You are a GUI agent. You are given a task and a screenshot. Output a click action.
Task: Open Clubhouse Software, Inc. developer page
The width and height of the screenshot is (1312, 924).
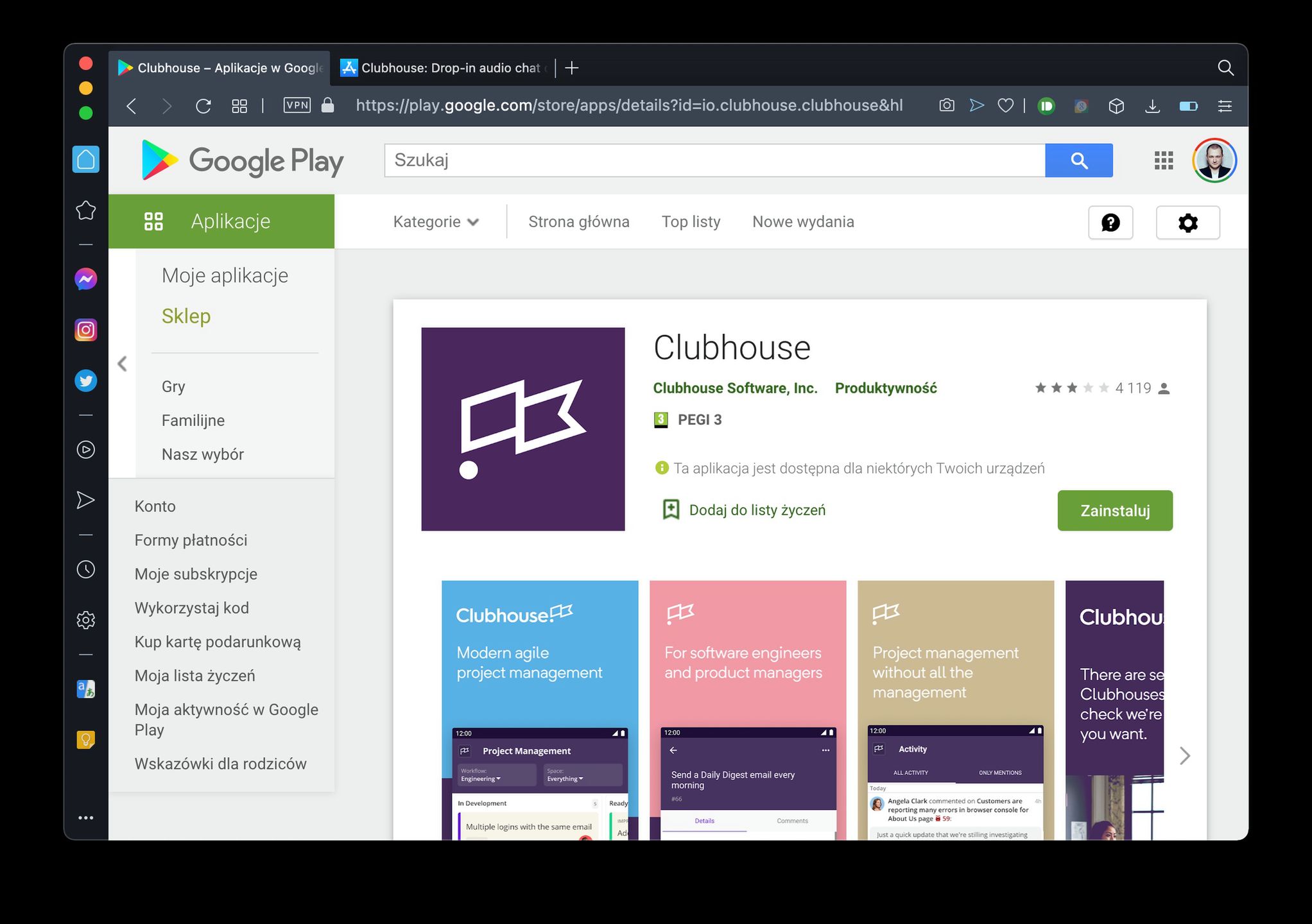point(735,388)
